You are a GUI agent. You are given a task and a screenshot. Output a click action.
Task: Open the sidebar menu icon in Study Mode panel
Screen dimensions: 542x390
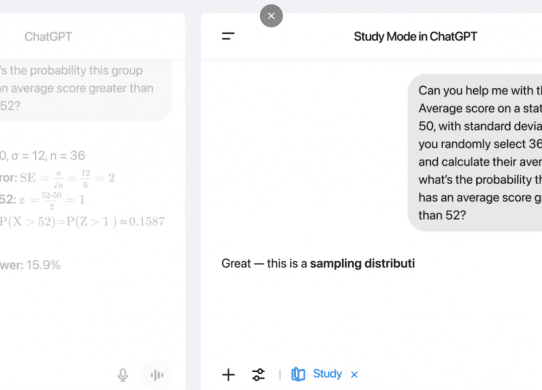click(228, 36)
